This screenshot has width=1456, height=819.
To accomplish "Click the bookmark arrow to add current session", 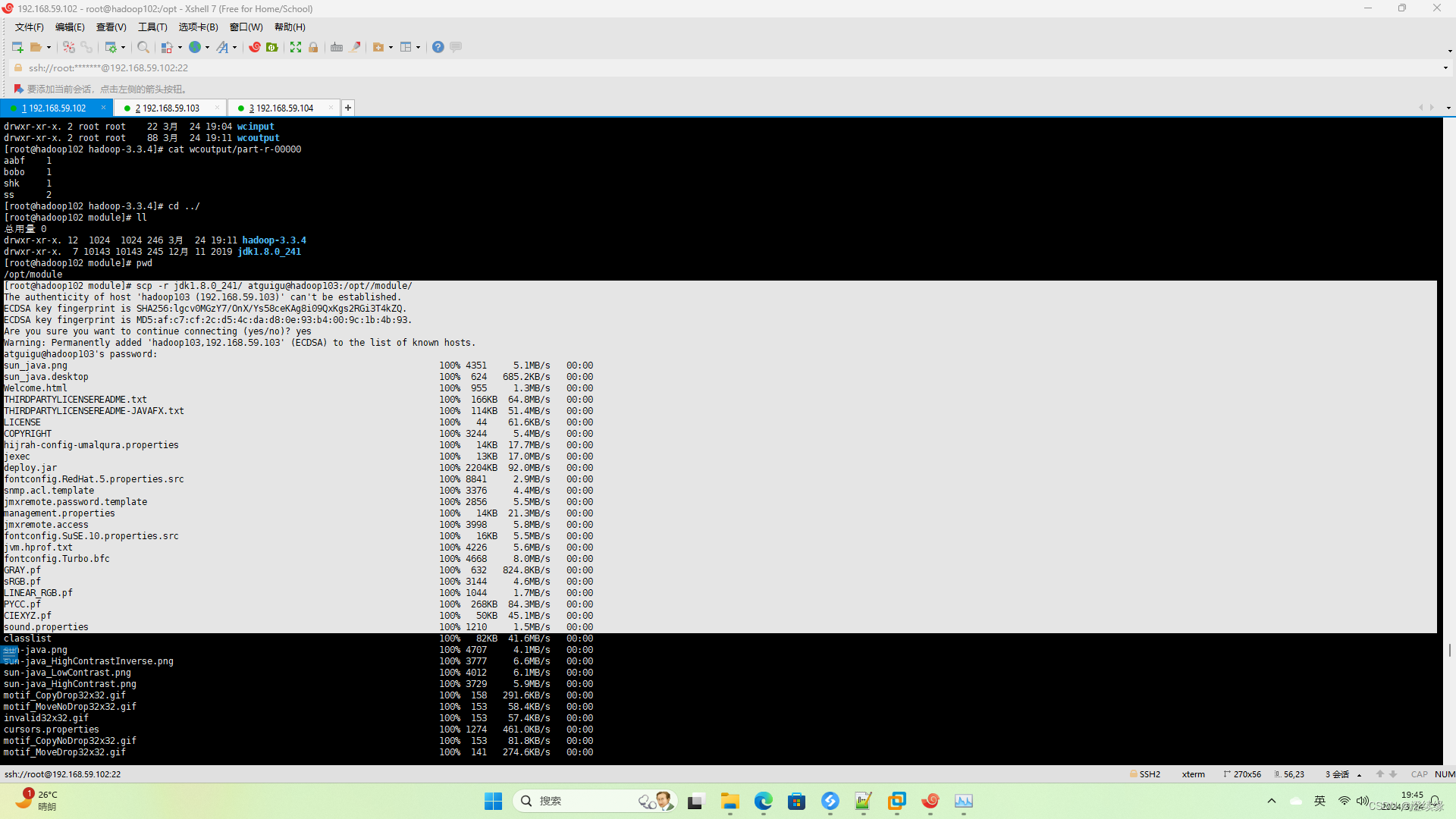I will [18, 89].
